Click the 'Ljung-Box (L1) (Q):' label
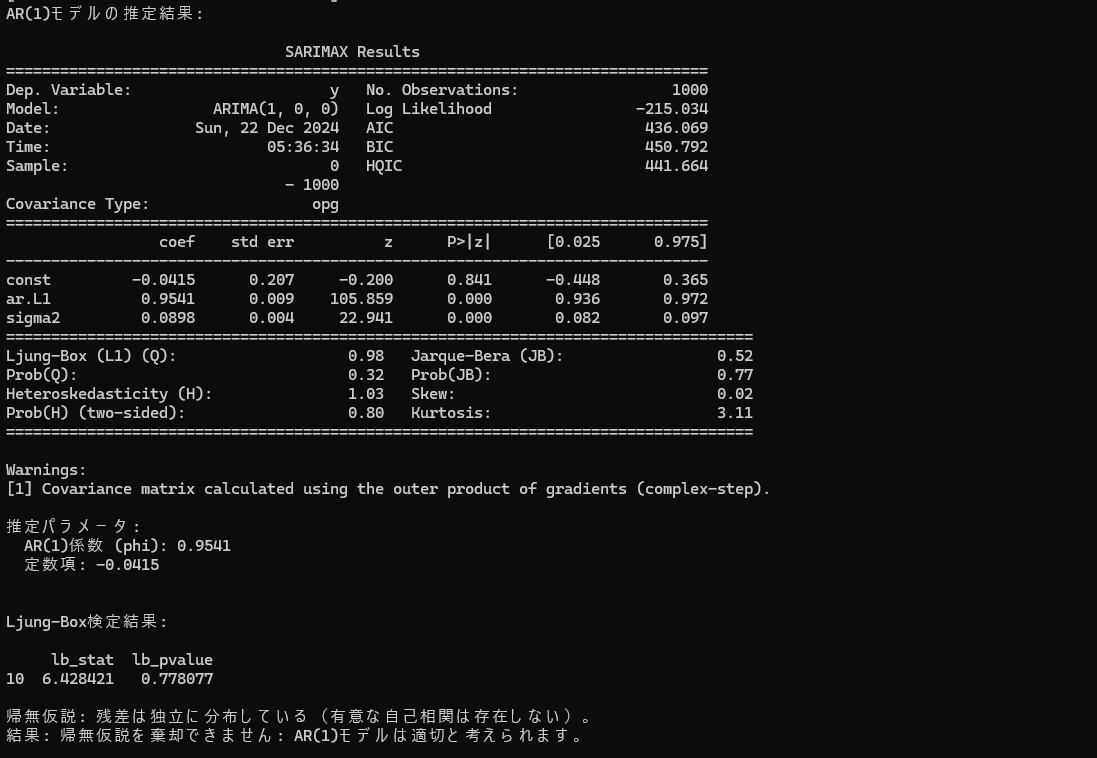Viewport: 1097px width, 758px height. click(x=91, y=356)
